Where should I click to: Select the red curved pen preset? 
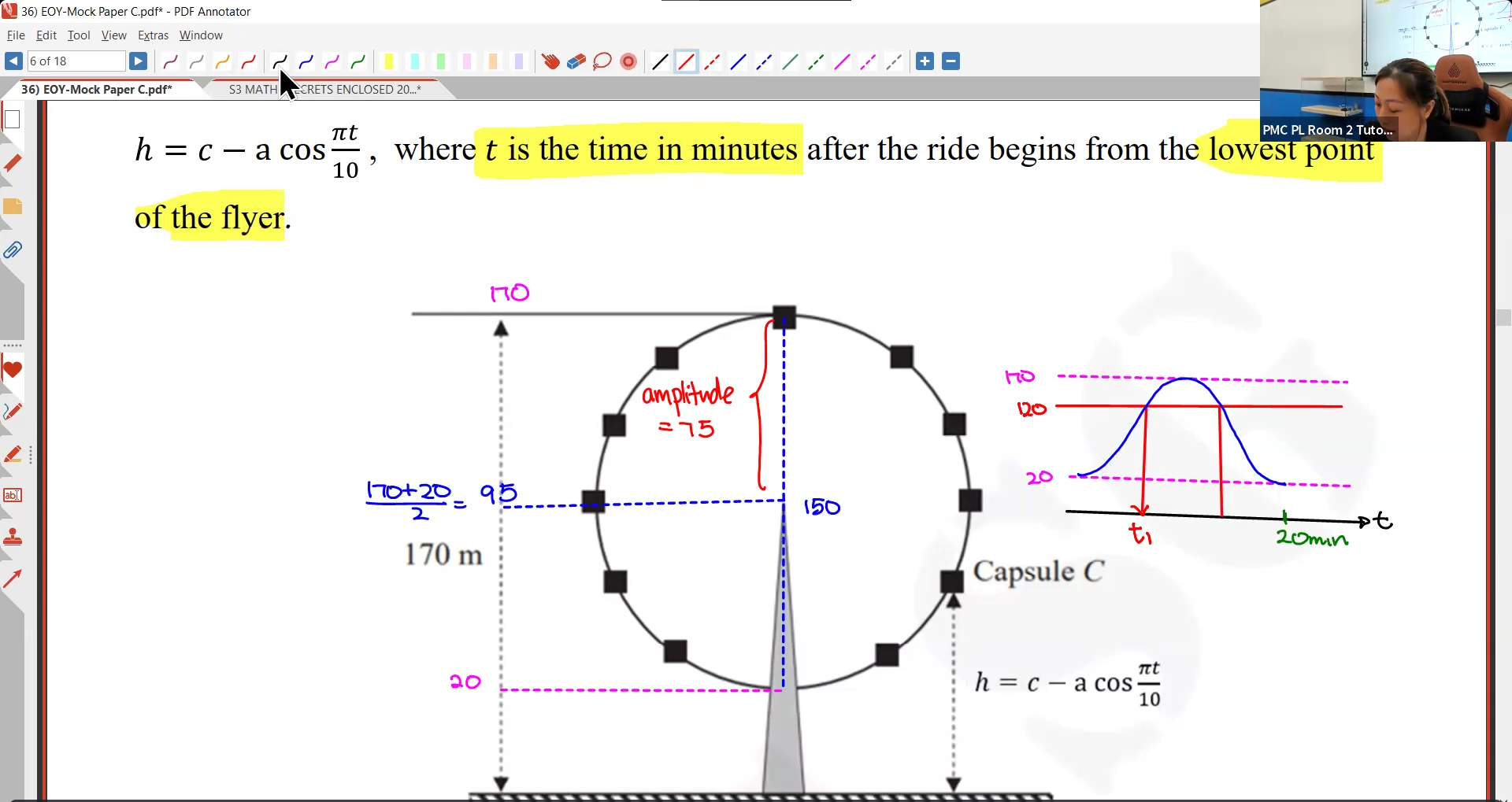[x=249, y=61]
